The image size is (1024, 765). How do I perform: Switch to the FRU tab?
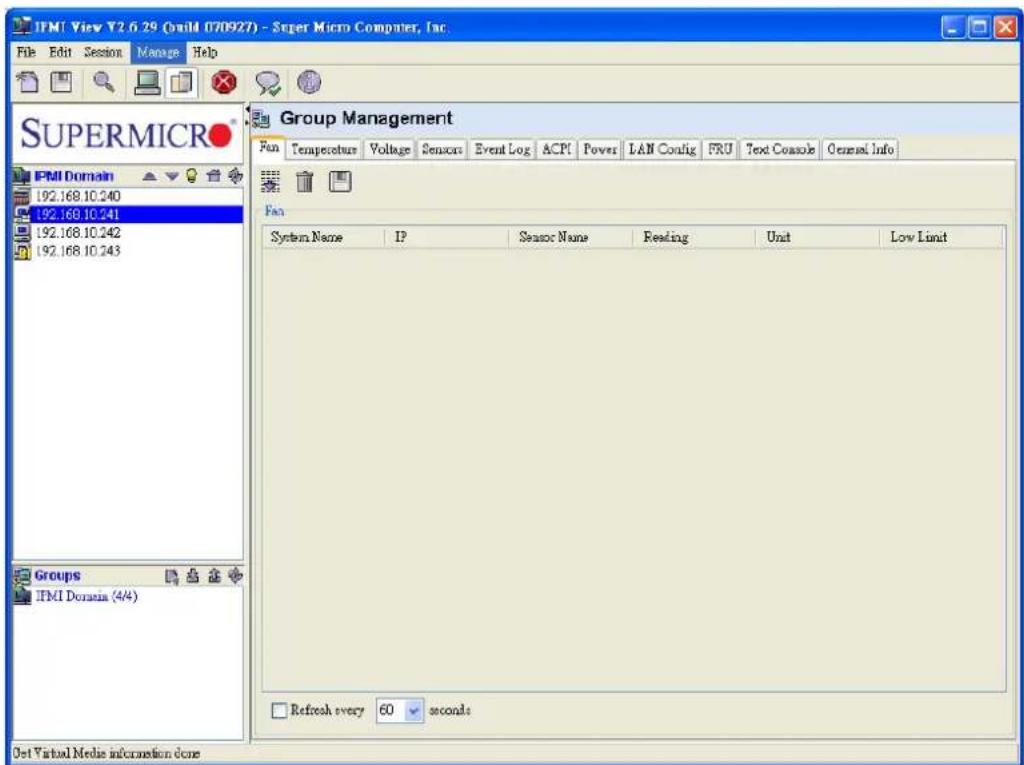(x=720, y=150)
